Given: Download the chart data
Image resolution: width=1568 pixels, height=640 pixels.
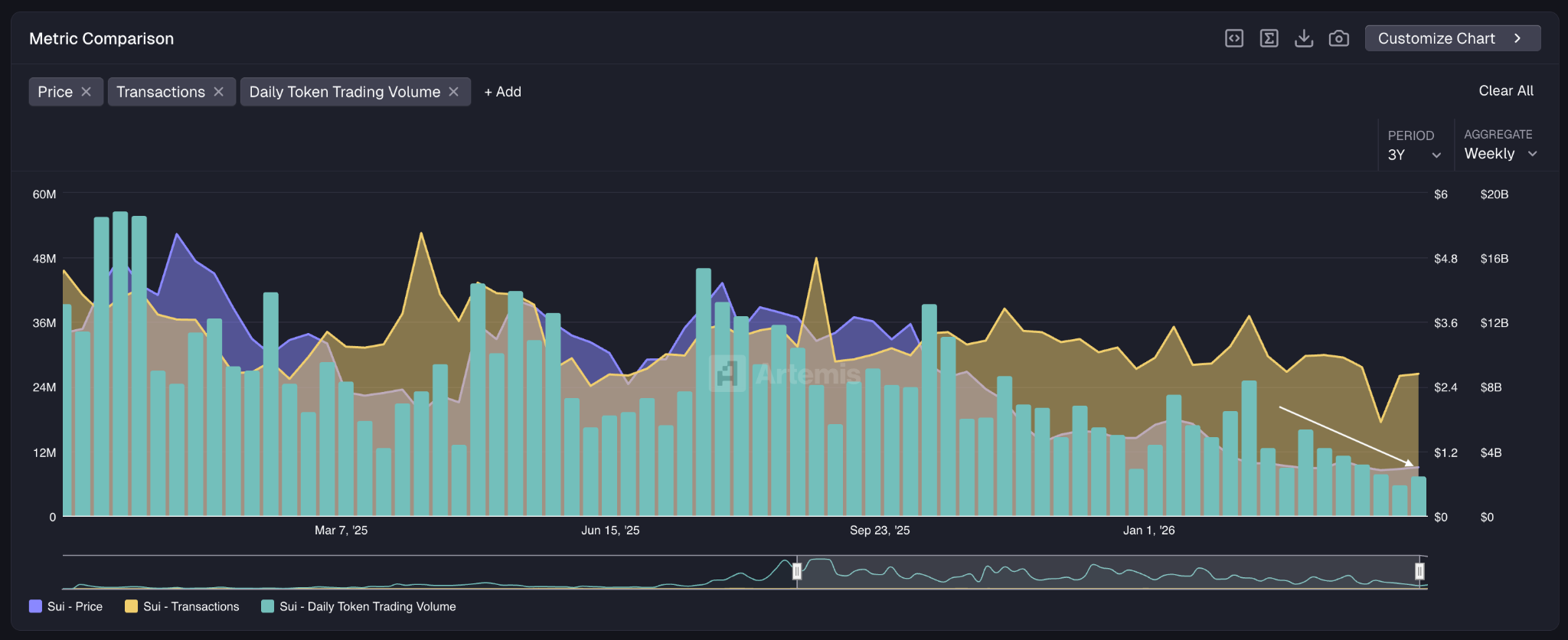Looking at the screenshot, I should click(x=1304, y=38).
